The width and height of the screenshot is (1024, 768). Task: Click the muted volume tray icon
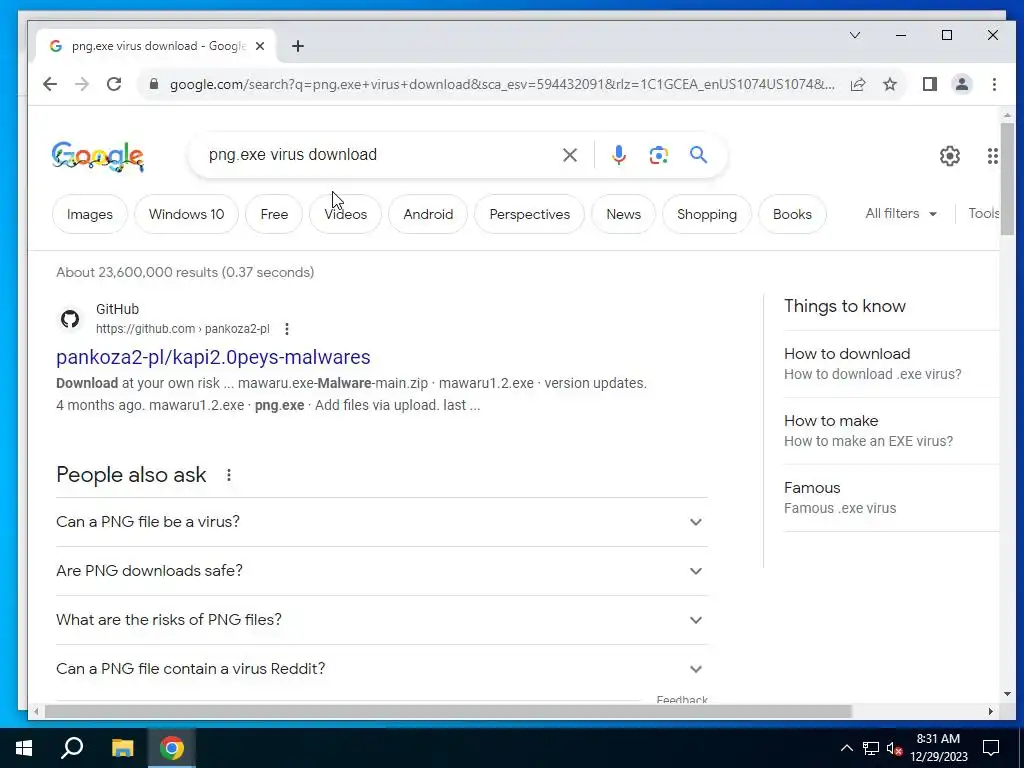(894, 748)
